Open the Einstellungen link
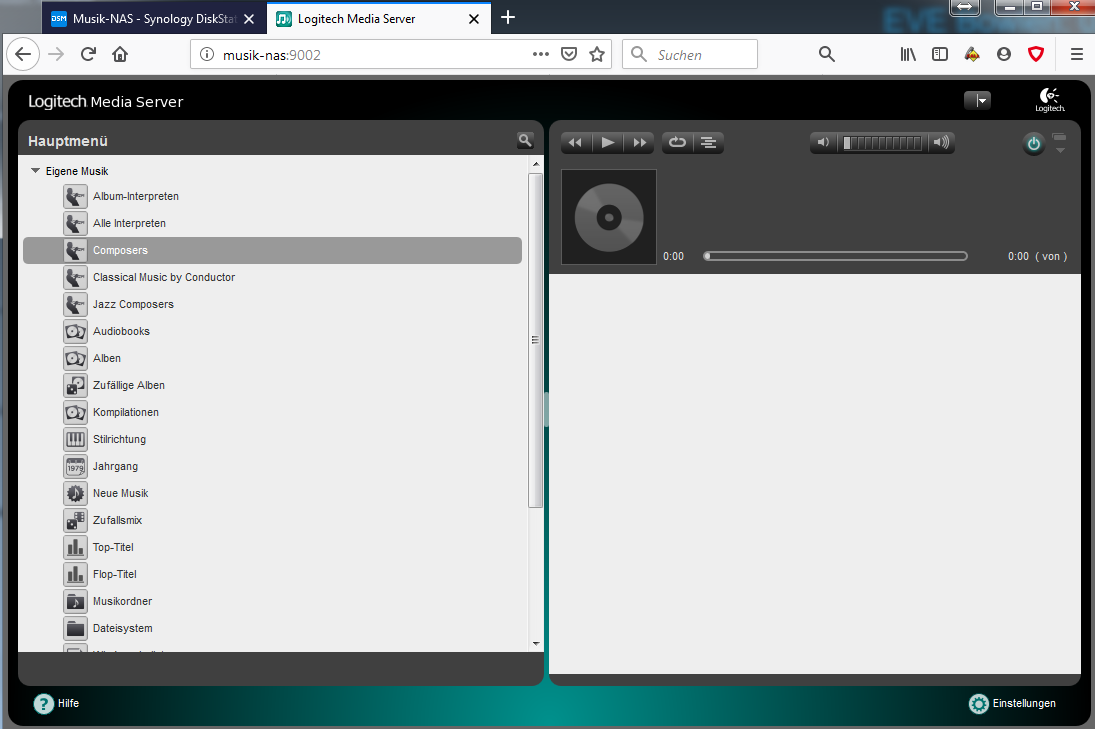1095x729 pixels. (1024, 703)
